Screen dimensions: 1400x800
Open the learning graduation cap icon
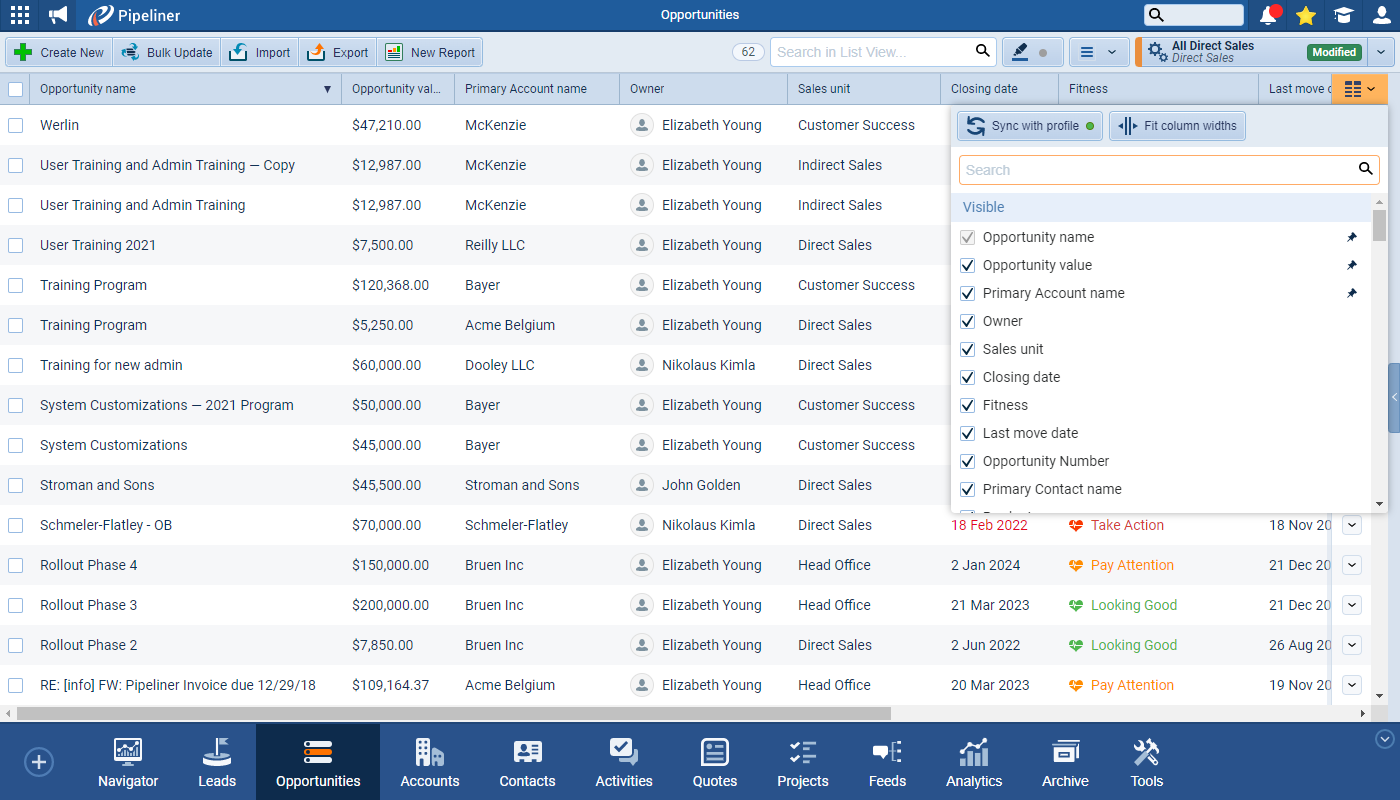point(1343,15)
